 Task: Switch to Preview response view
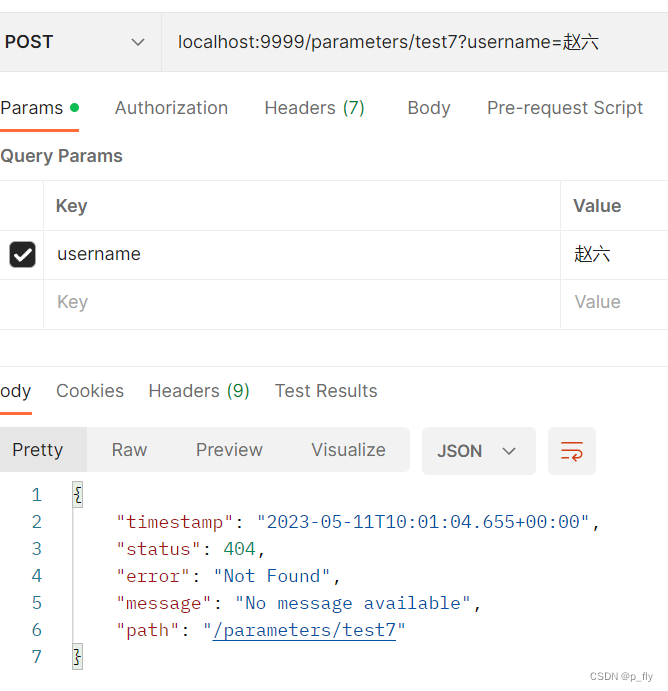(x=229, y=450)
